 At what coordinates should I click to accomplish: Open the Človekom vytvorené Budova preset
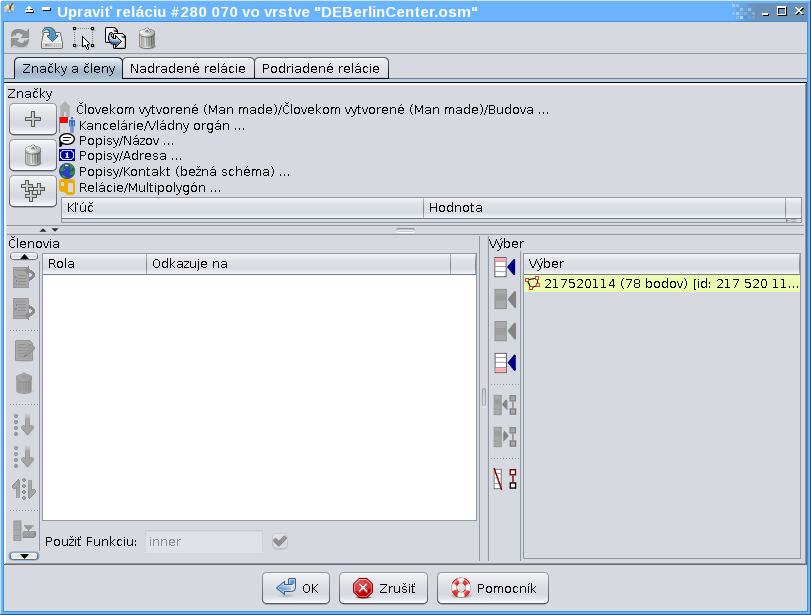312,110
